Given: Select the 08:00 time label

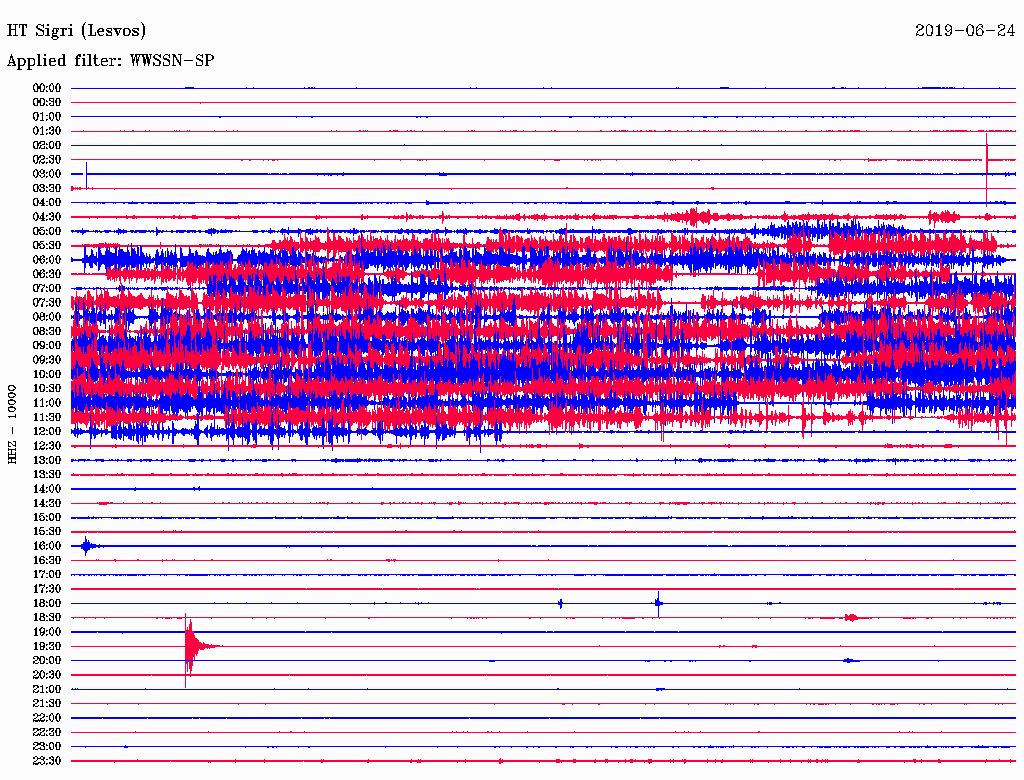Looking at the screenshot, I should 47,317.
